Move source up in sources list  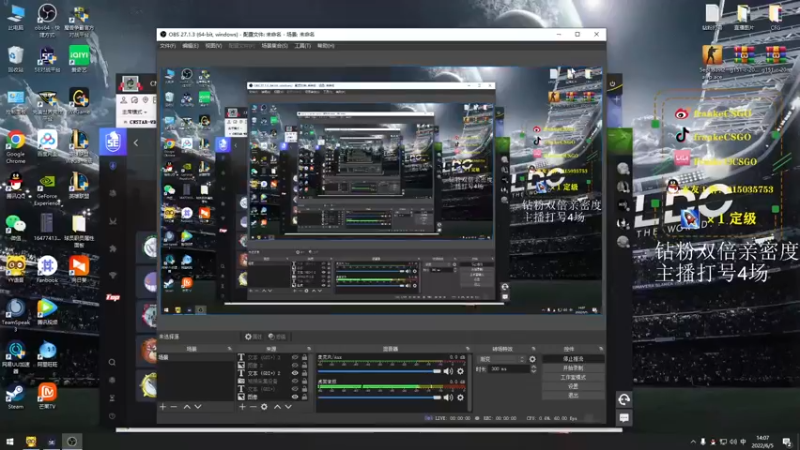coord(277,407)
